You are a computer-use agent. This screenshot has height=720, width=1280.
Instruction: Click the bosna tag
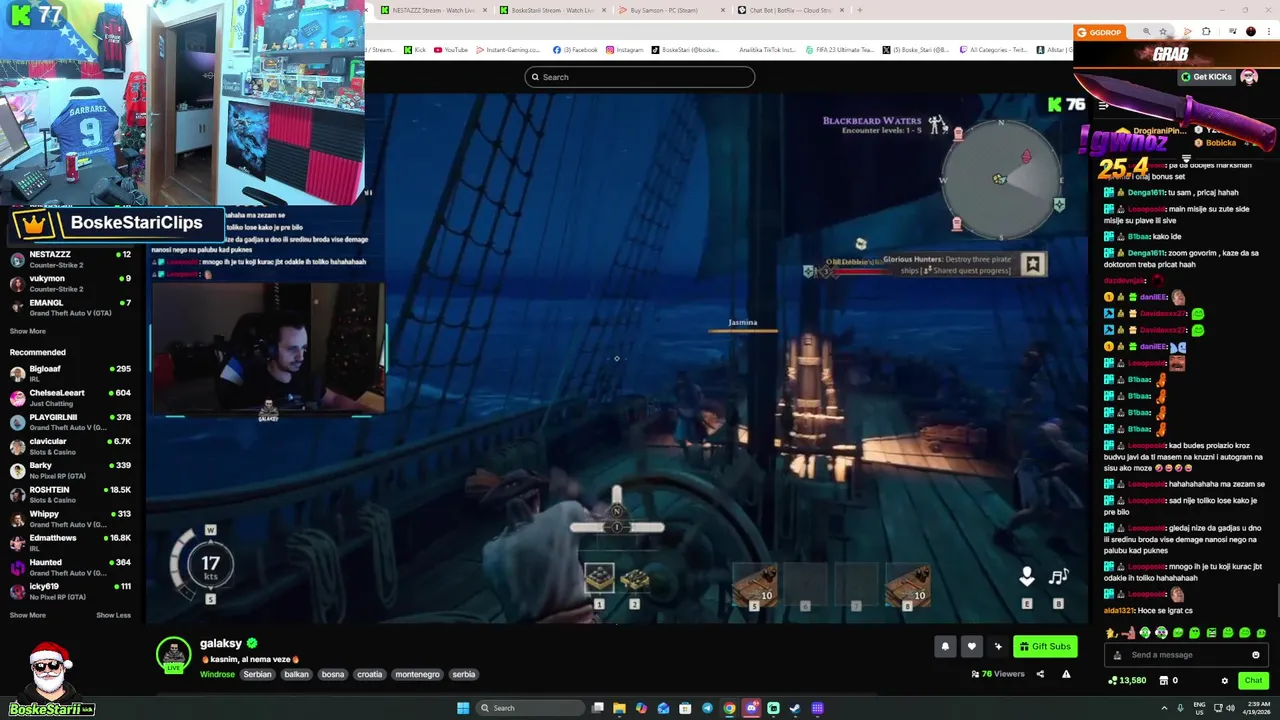click(x=333, y=674)
